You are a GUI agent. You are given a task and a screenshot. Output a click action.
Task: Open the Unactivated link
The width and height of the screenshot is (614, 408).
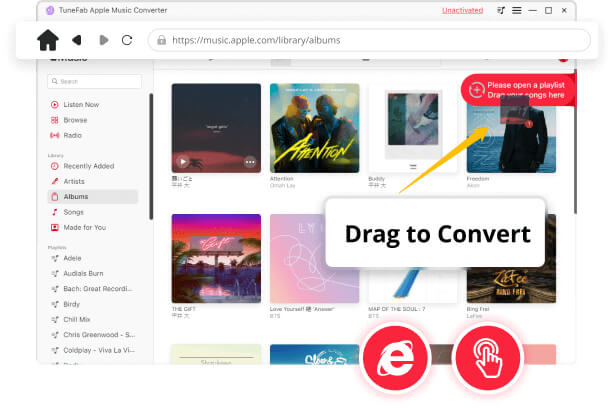(462, 11)
